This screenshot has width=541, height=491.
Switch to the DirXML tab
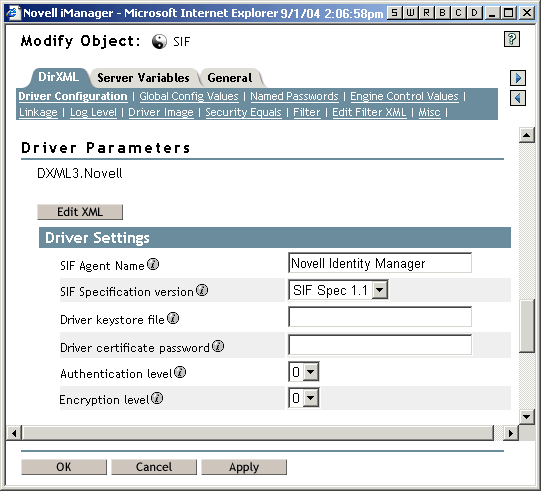58,77
